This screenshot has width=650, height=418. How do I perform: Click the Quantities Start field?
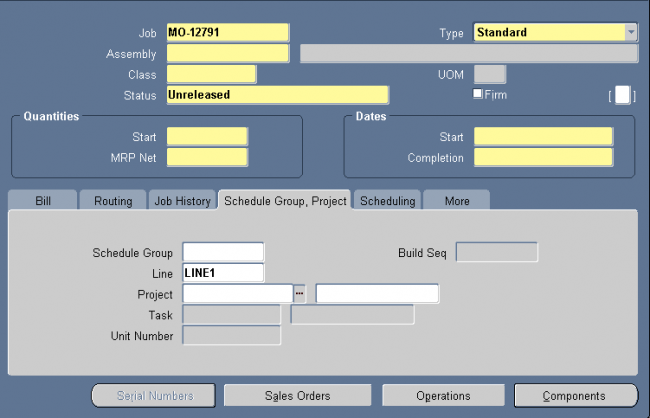pyautogui.click(x=207, y=136)
